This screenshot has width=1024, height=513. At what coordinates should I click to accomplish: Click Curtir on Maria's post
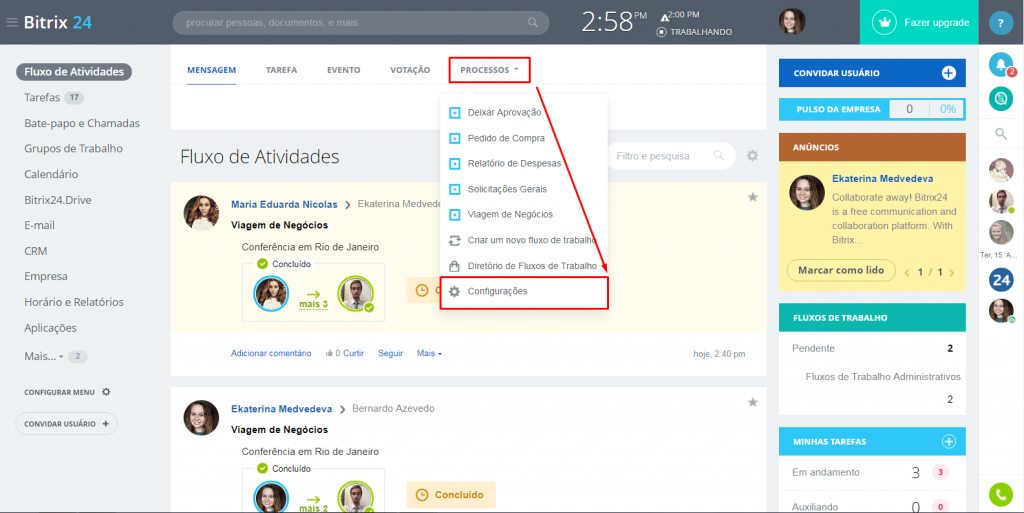(353, 353)
